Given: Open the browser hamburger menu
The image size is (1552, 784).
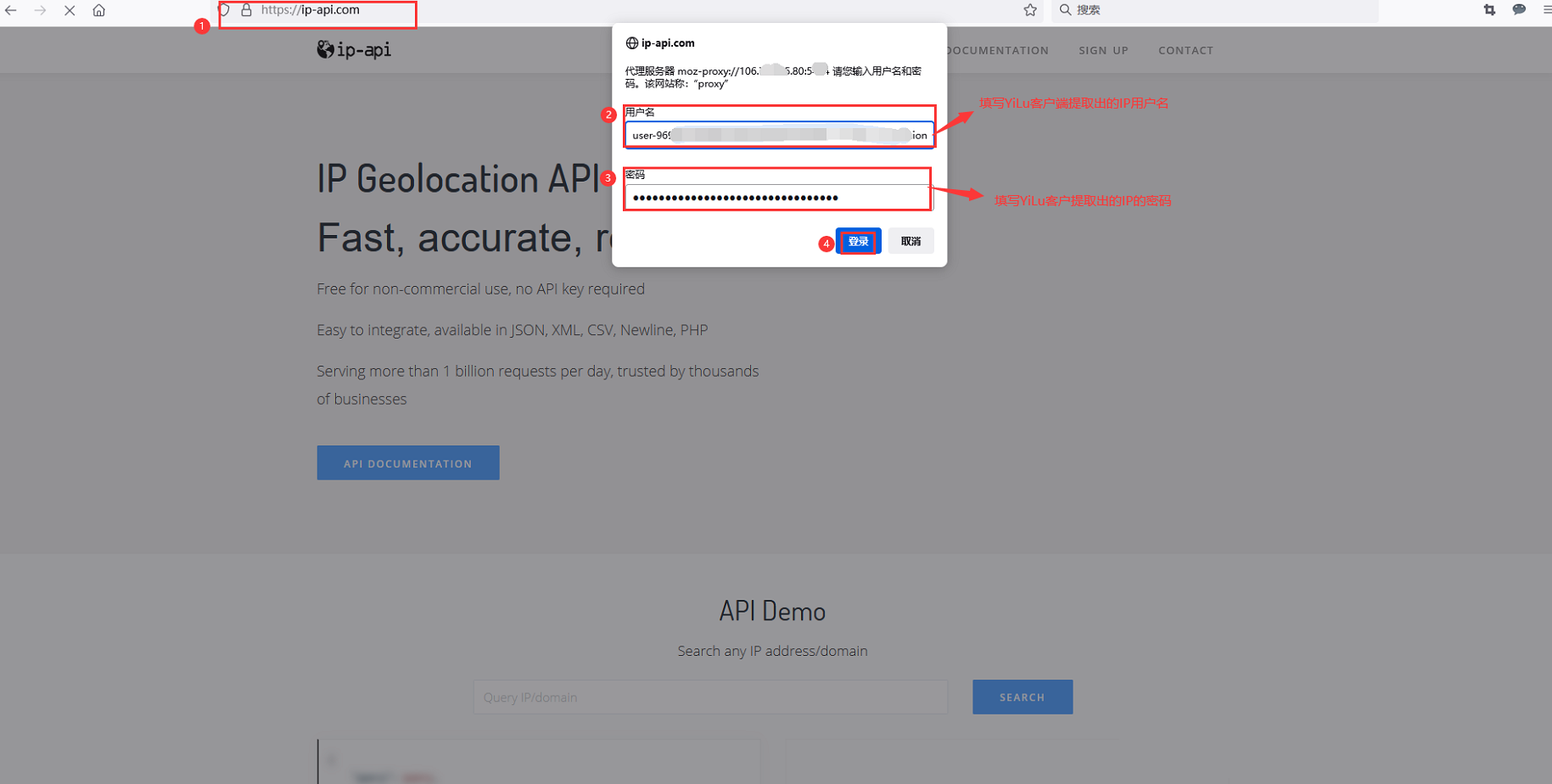Looking at the screenshot, I should click(1547, 10).
